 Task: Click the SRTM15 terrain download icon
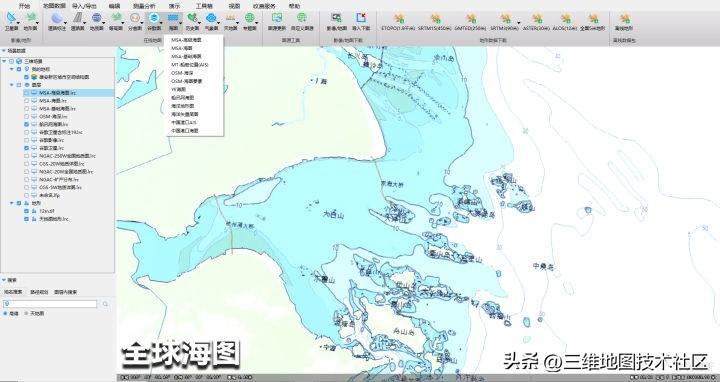click(435, 18)
